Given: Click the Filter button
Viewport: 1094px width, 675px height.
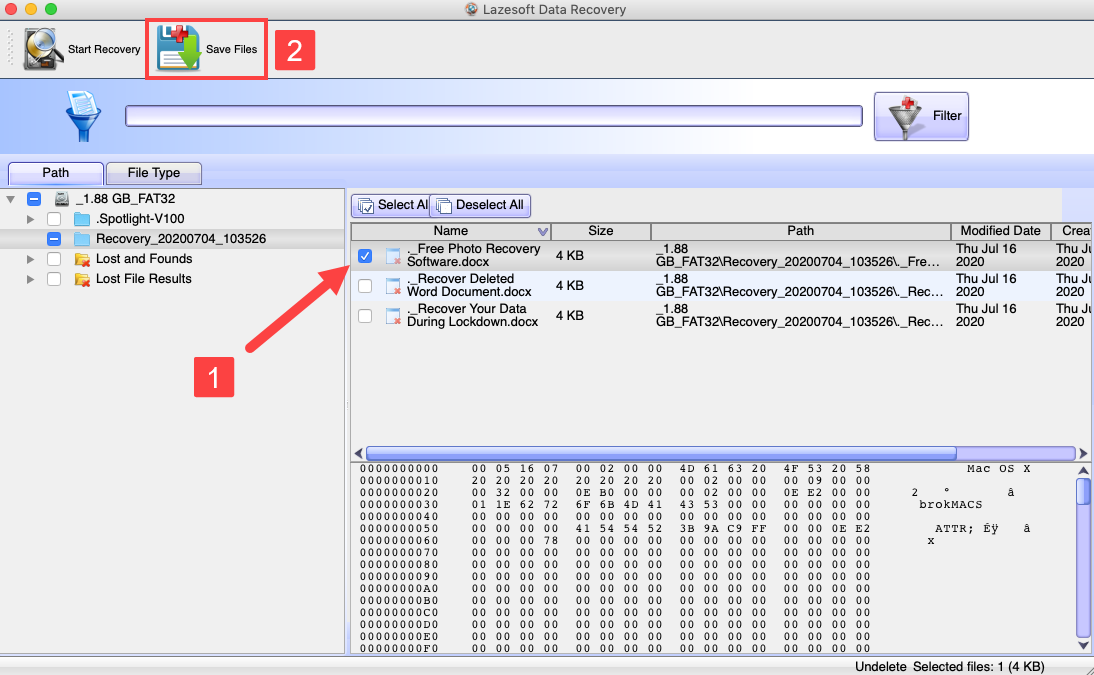Looking at the screenshot, I should coord(921,117).
